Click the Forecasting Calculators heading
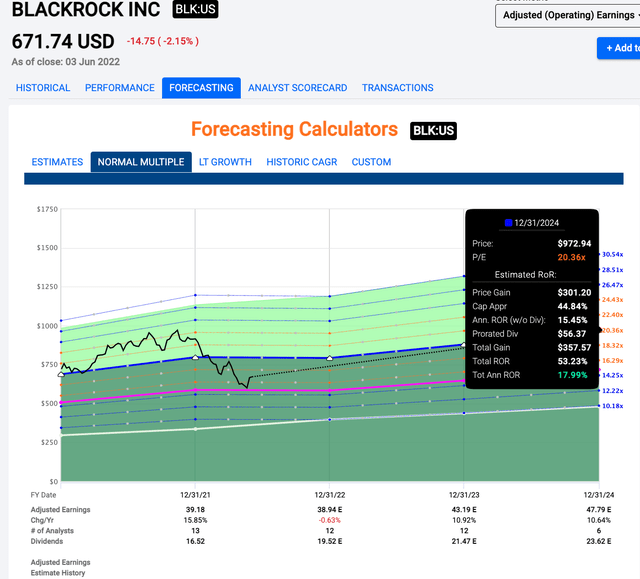The image size is (640, 579). tap(294, 129)
